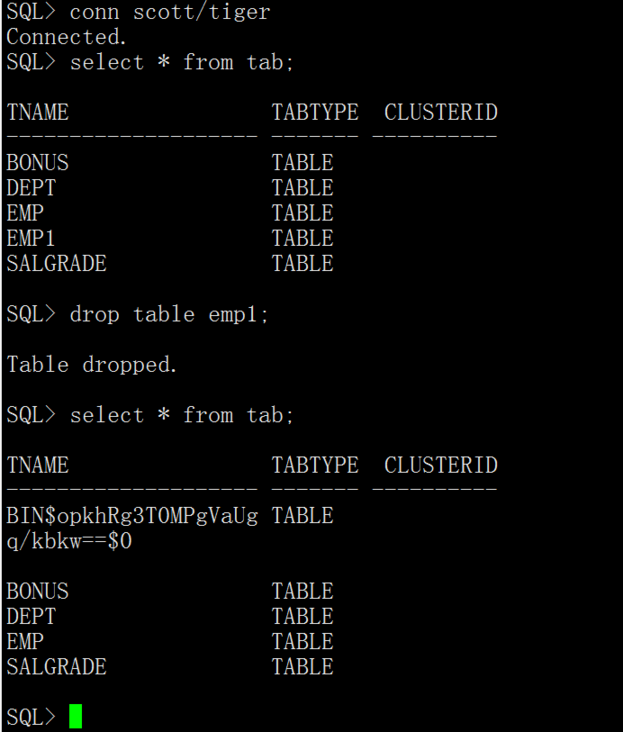Click BONUS in the first result listing
This screenshot has height=732, width=623.
pyautogui.click(x=37, y=163)
